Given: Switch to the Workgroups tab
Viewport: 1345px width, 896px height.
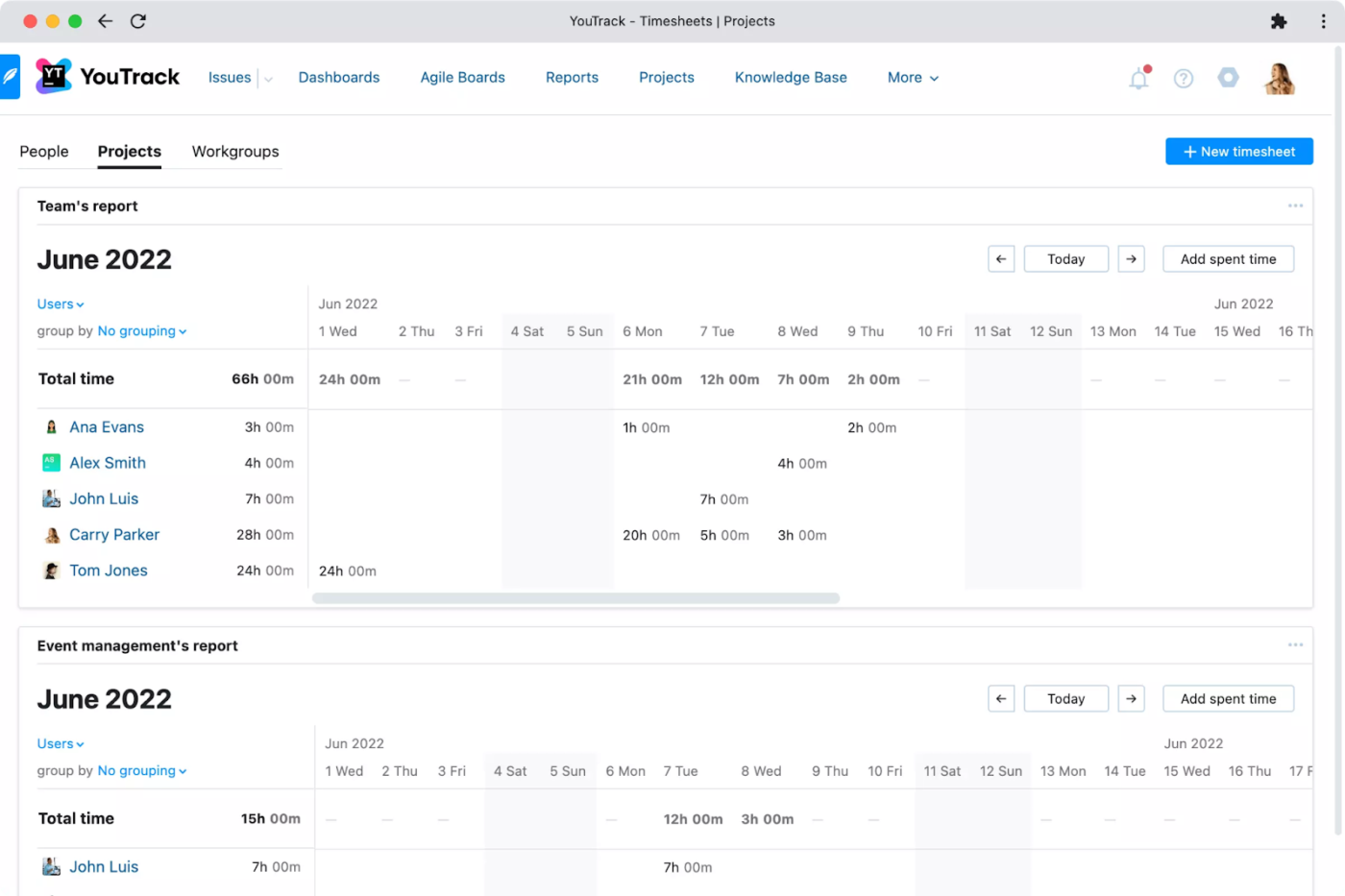Looking at the screenshot, I should point(235,152).
